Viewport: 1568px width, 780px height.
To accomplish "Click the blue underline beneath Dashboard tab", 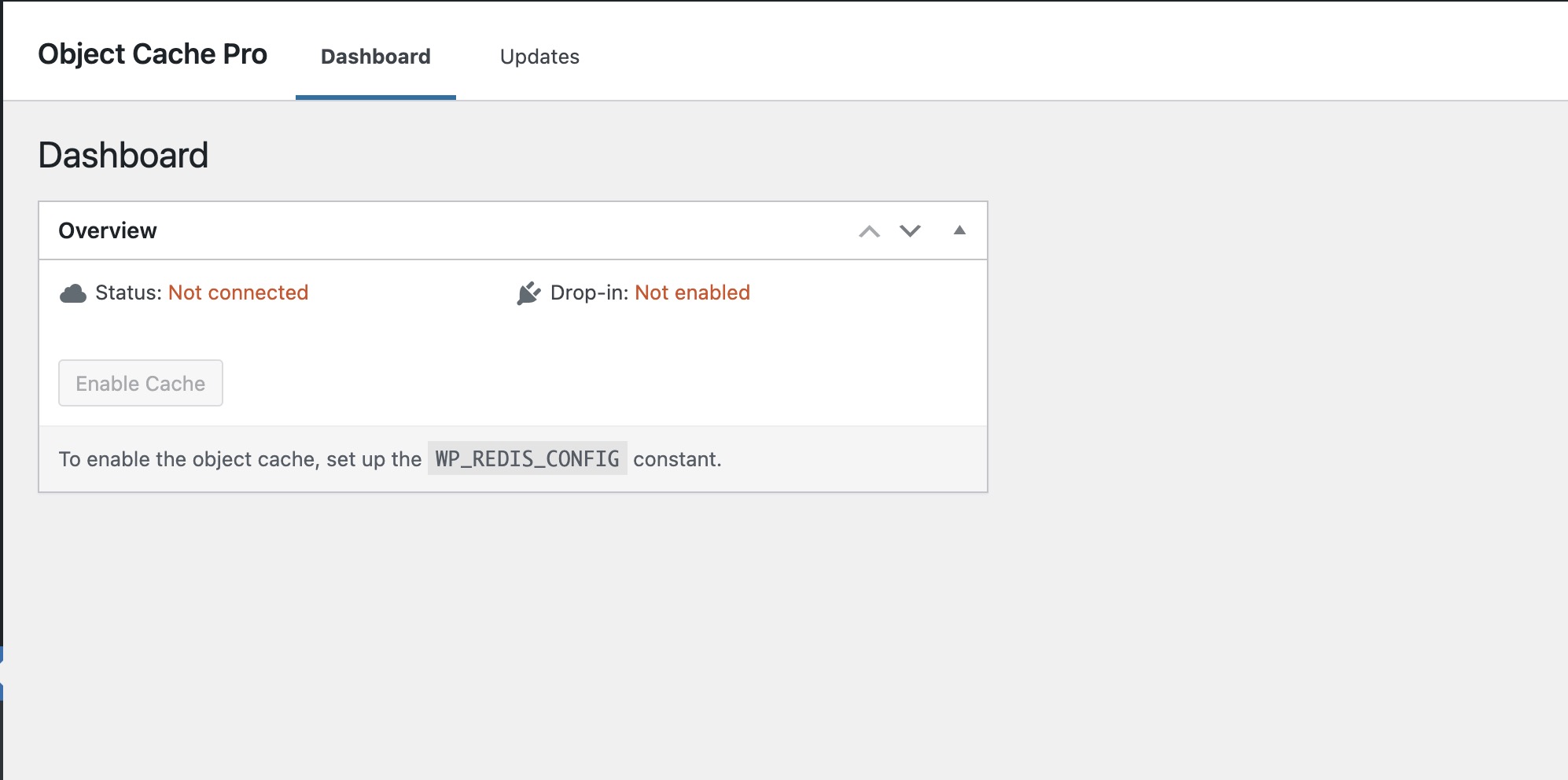I will pos(376,97).
